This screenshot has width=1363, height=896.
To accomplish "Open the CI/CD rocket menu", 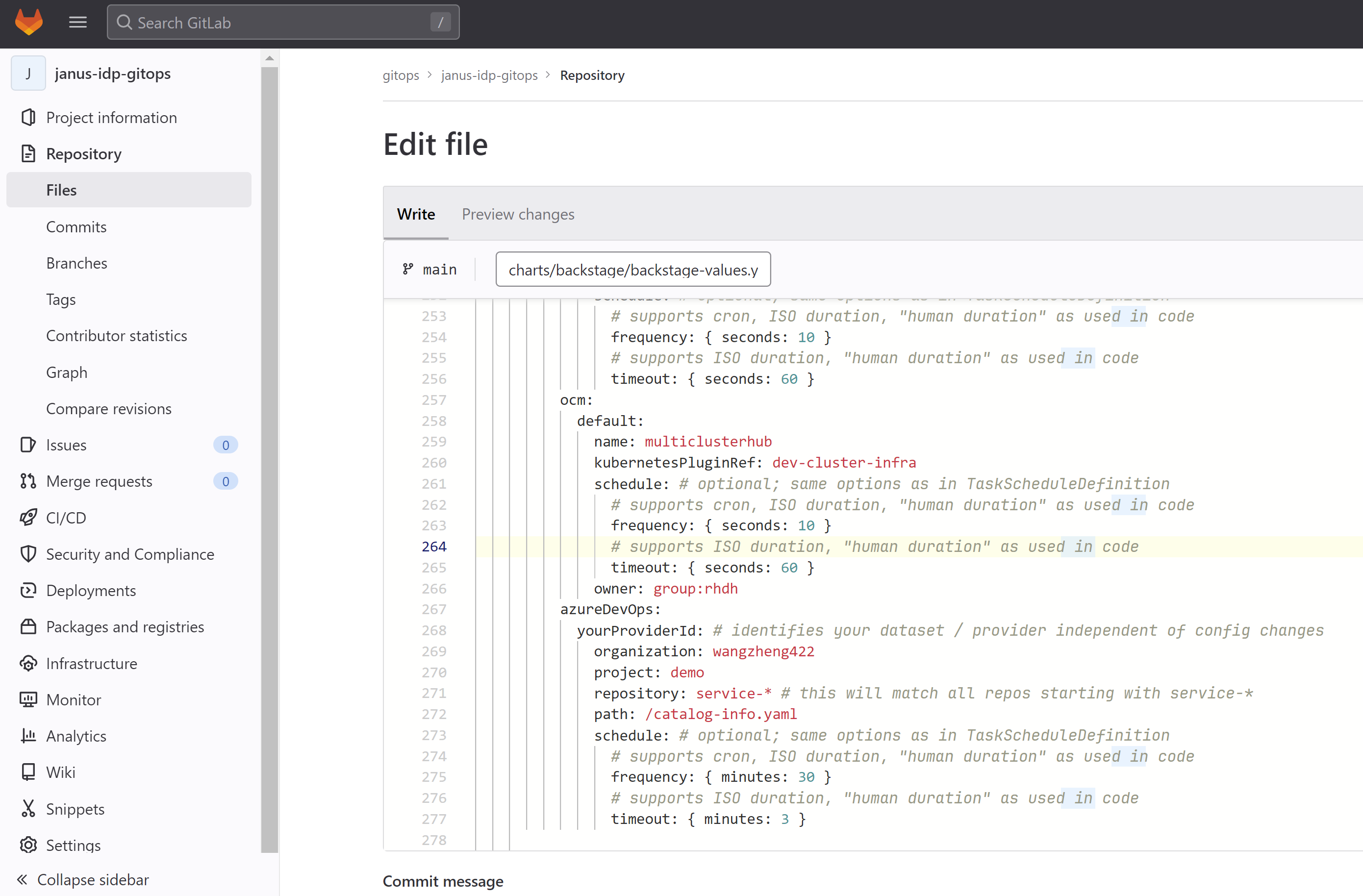I will pyautogui.click(x=66, y=518).
